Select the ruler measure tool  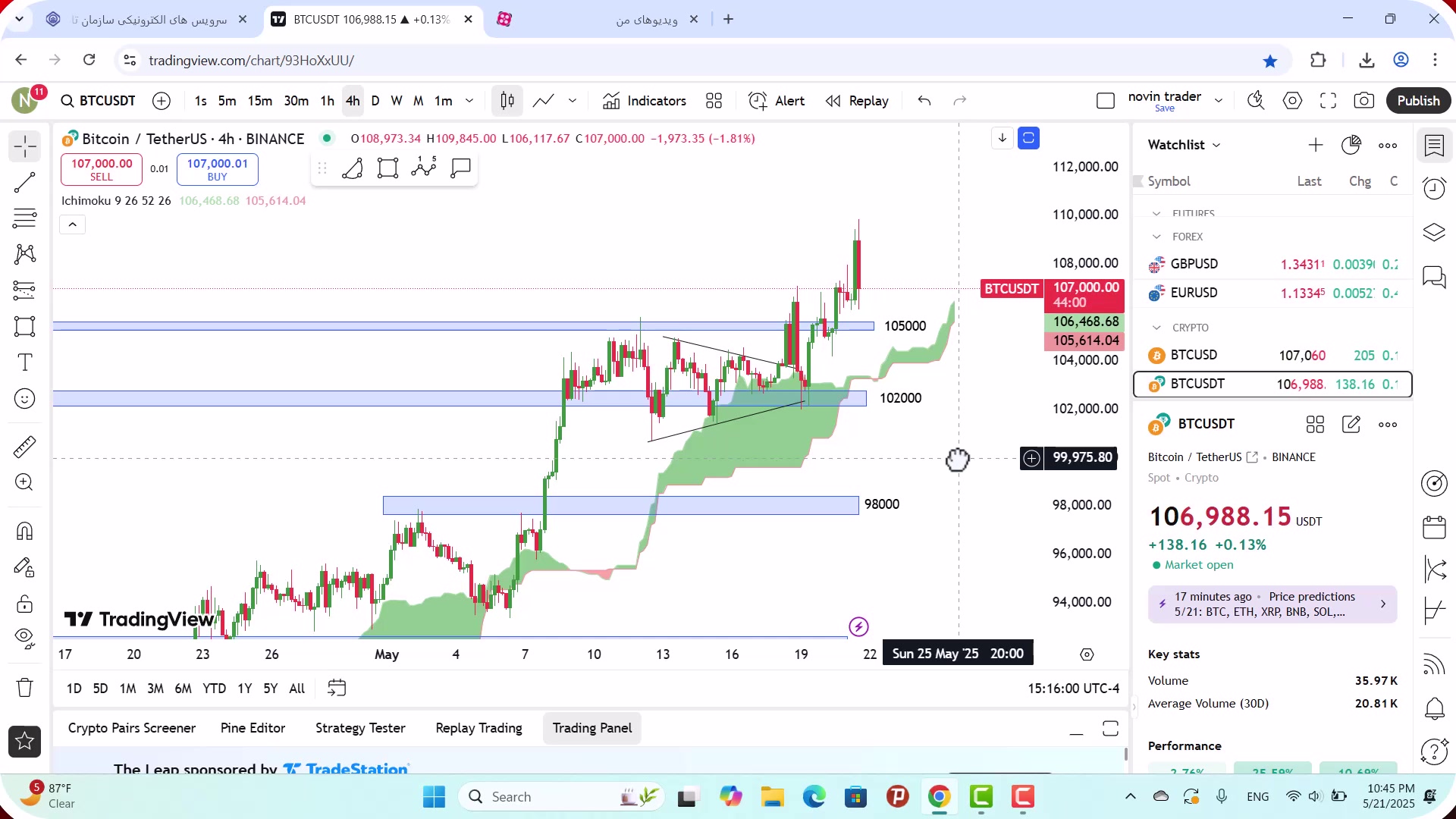(x=25, y=447)
